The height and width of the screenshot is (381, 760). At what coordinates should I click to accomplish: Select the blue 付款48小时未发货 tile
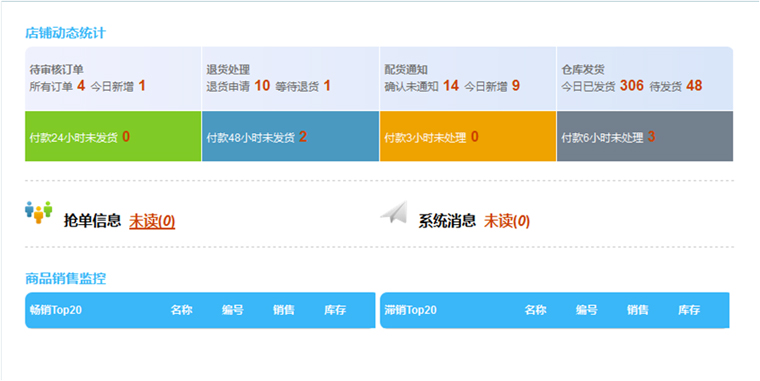click(x=290, y=136)
